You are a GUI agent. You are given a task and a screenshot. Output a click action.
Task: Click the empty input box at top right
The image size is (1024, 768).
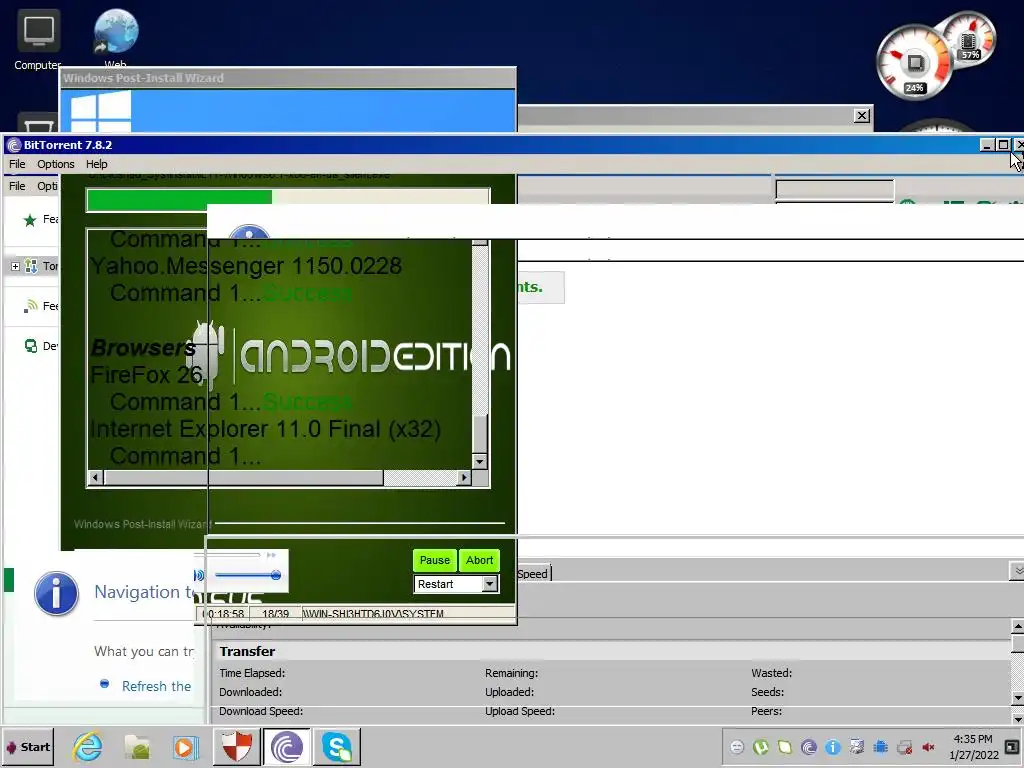835,189
